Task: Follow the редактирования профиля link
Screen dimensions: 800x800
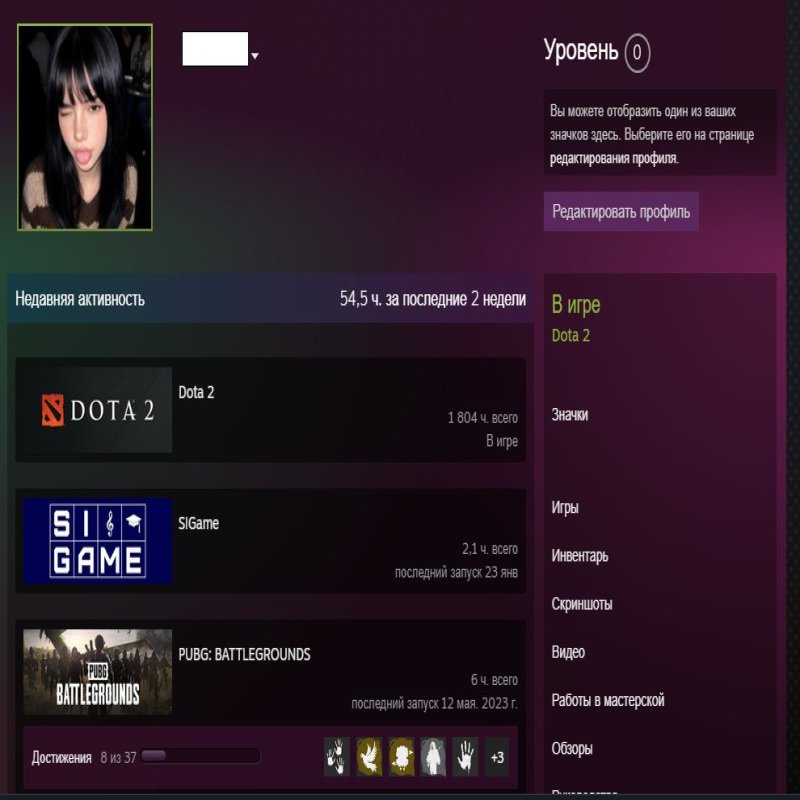Action: (613, 158)
